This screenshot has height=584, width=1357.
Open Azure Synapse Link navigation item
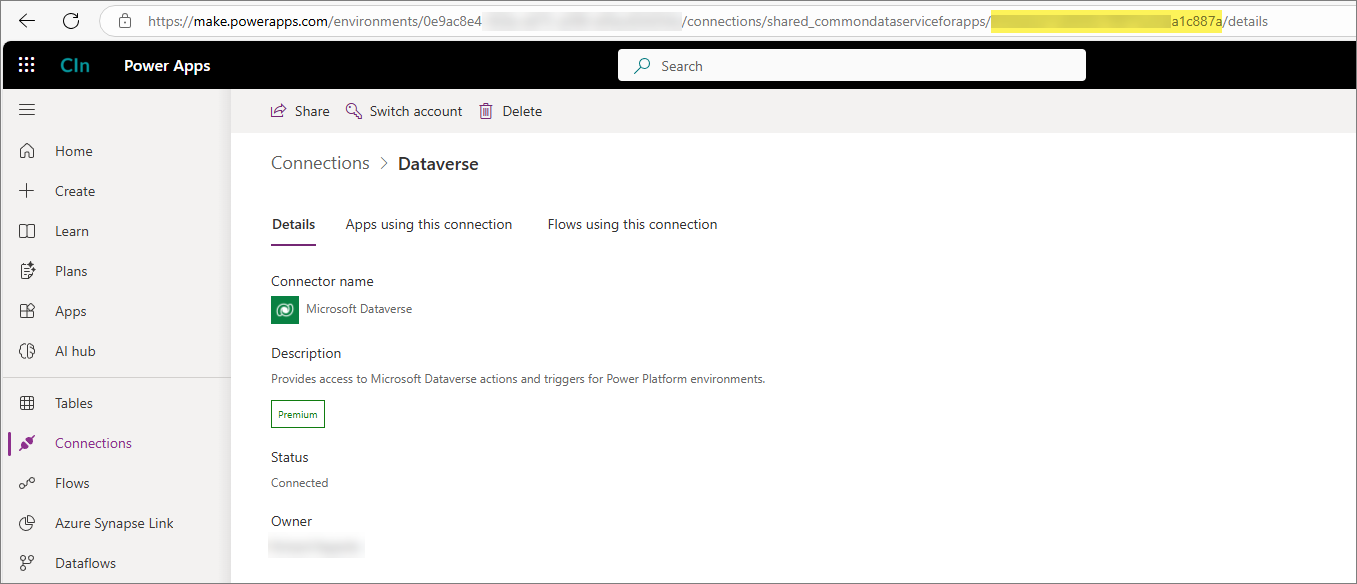click(116, 523)
